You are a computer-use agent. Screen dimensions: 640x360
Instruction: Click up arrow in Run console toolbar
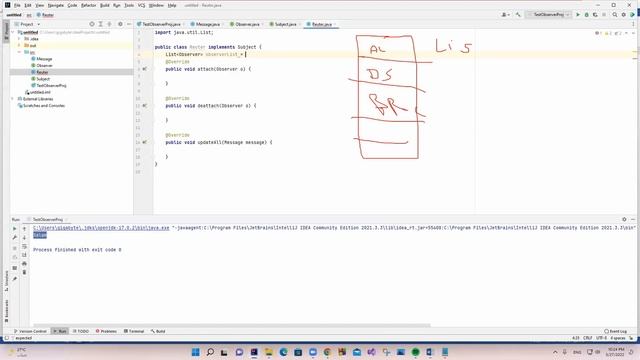(24, 229)
